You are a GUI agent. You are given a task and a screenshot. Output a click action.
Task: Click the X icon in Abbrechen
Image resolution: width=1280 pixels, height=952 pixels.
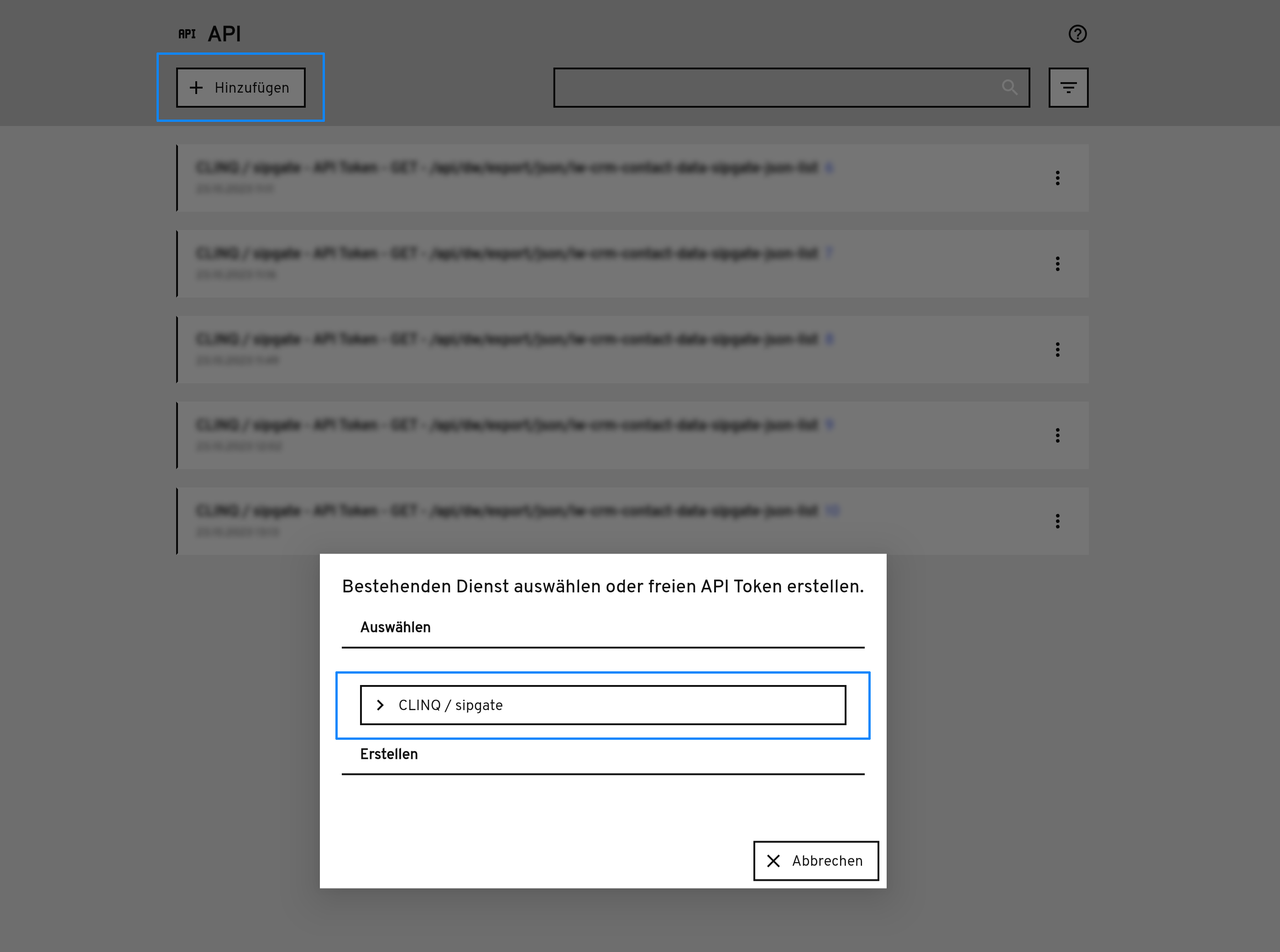tap(773, 860)
